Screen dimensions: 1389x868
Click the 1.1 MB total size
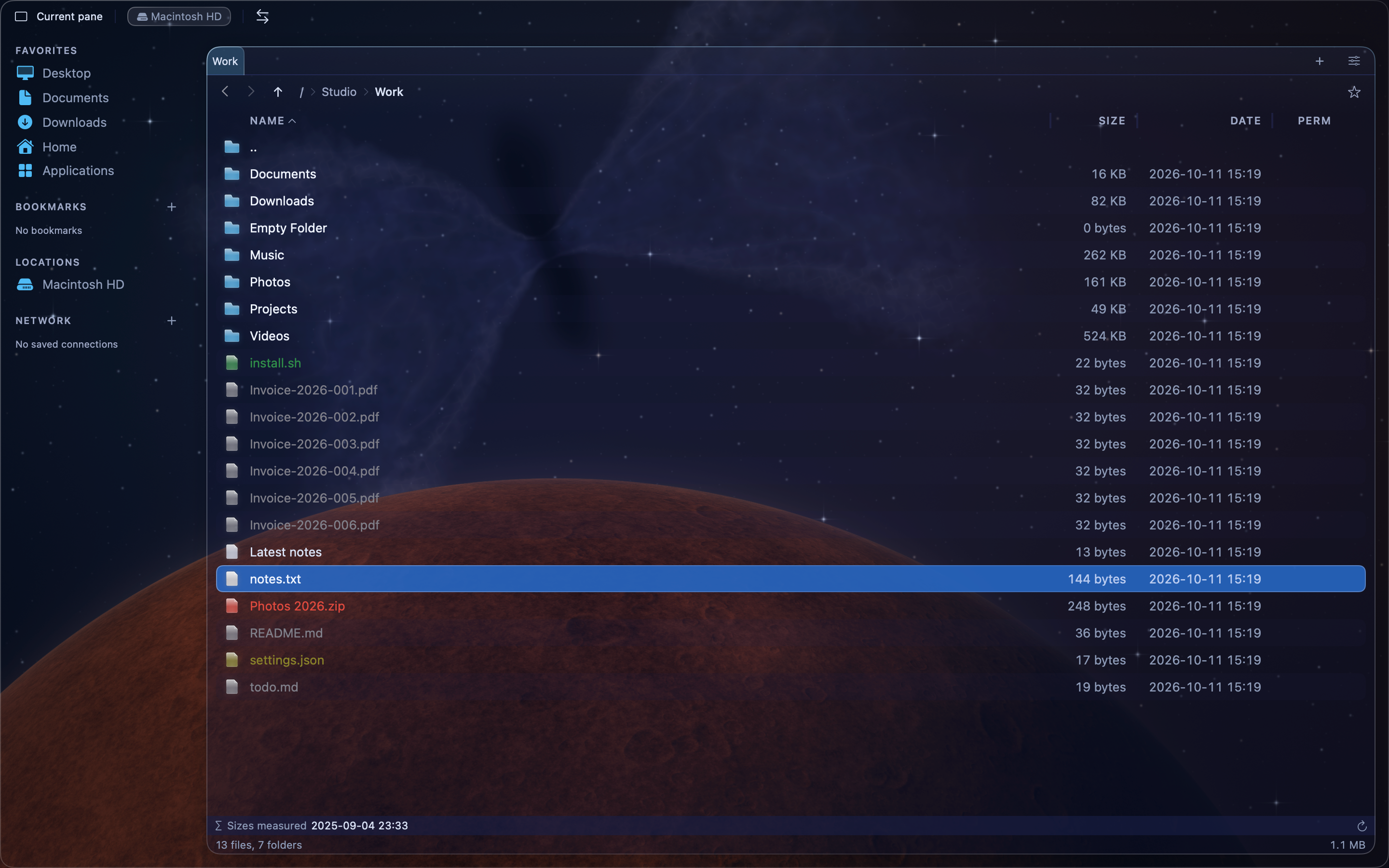pyautogui.click(x=1347, y=845)
